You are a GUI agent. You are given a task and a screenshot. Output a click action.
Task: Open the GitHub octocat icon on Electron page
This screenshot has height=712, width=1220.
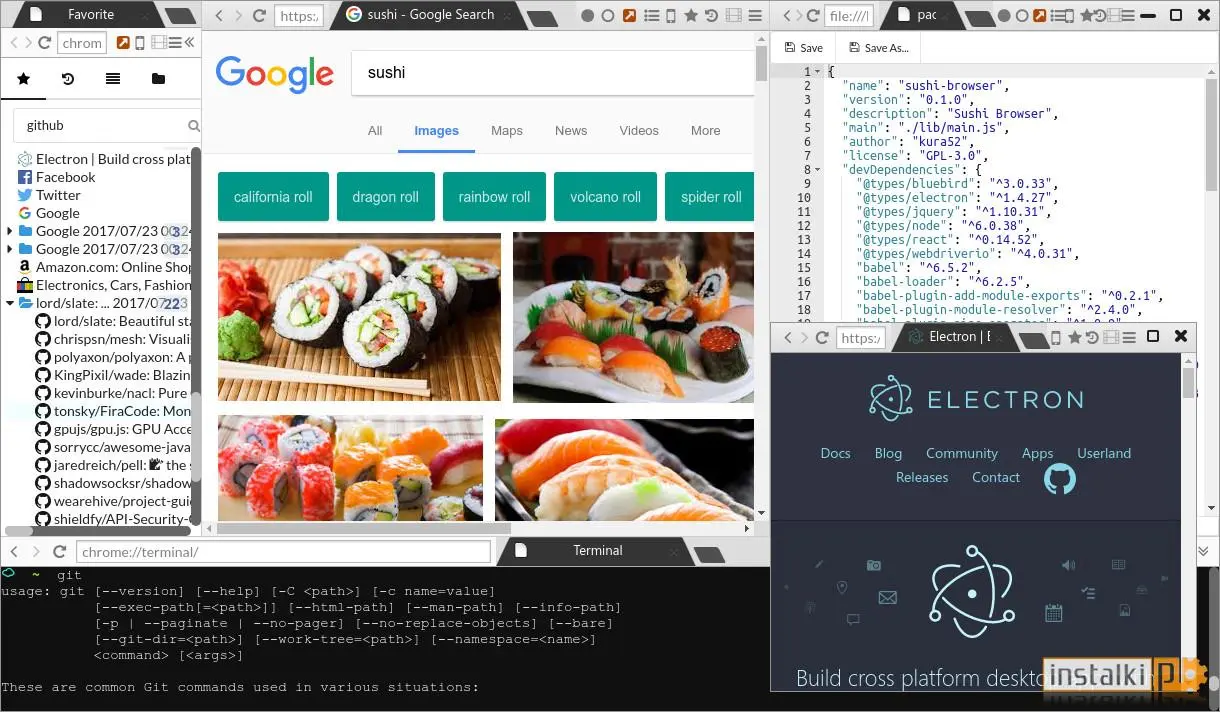(1060, 478)
